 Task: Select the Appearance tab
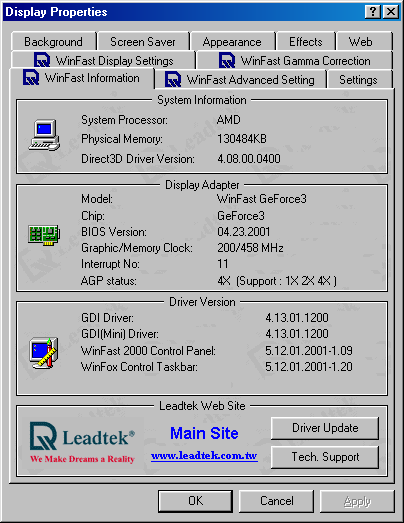coord(232,42)
